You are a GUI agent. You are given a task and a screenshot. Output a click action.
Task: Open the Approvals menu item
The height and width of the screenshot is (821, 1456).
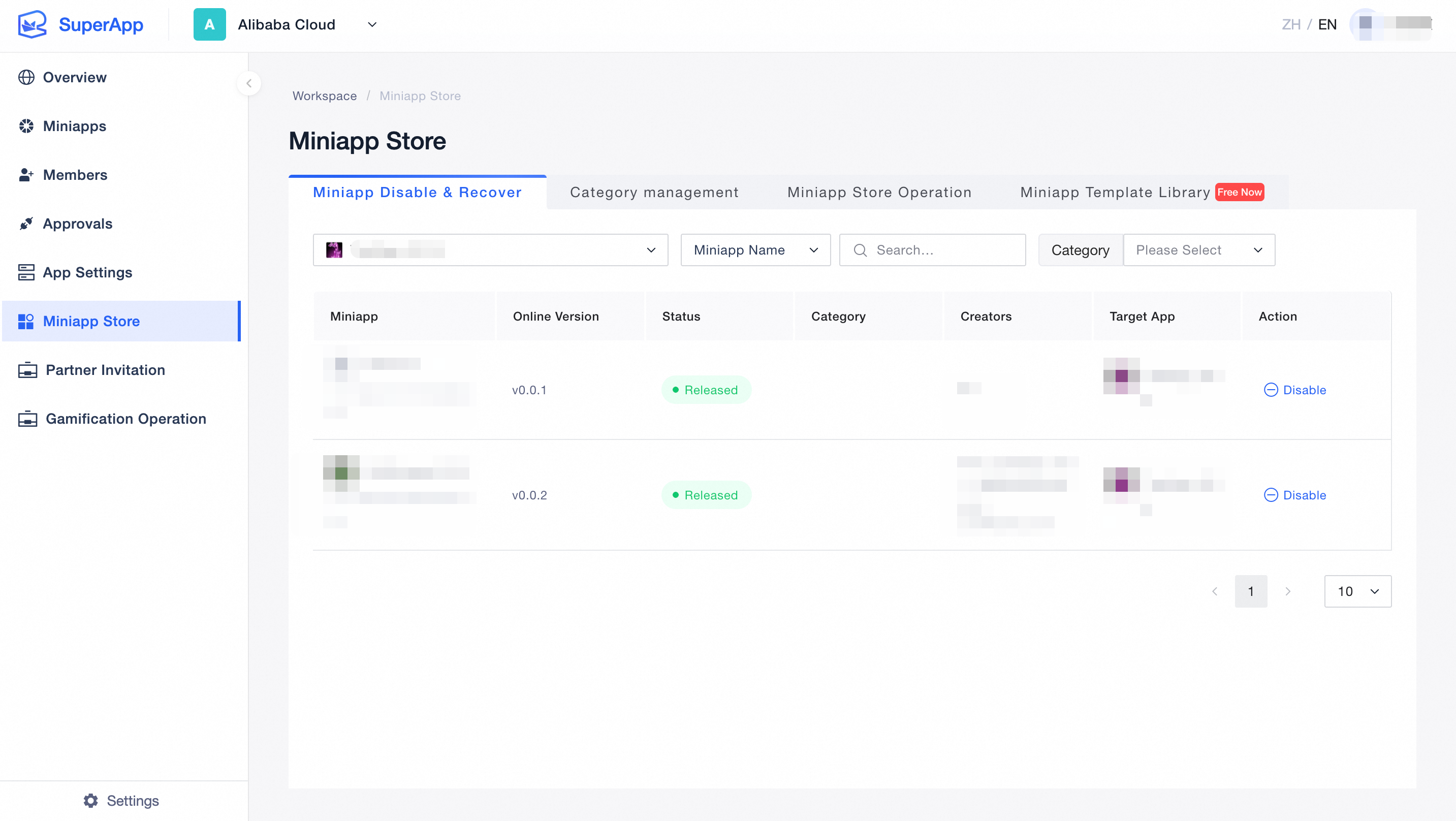click(77, 224)
